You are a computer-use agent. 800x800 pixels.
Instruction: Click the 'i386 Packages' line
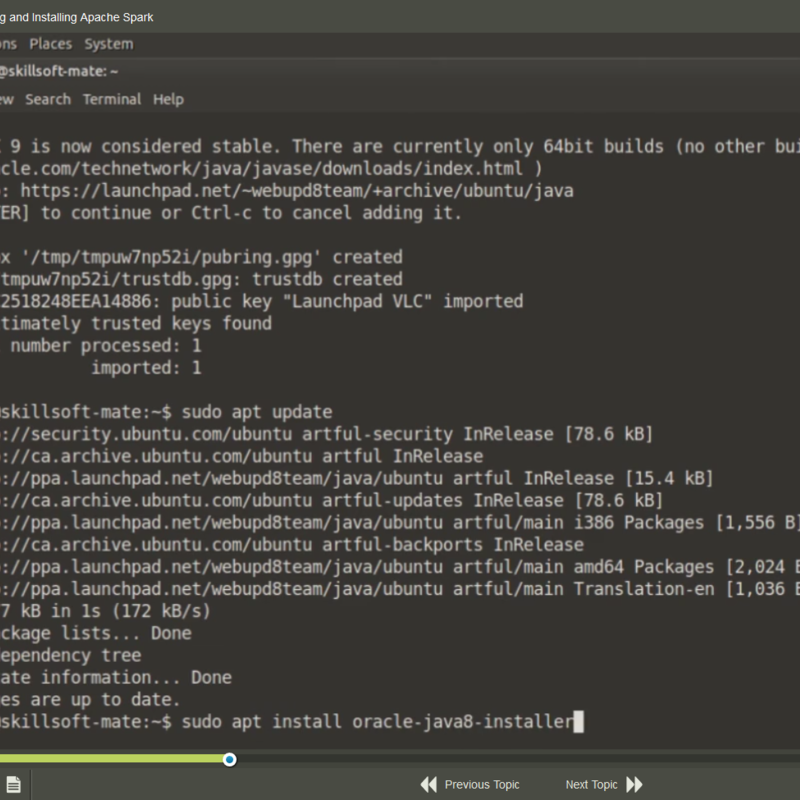coord(400,522)
